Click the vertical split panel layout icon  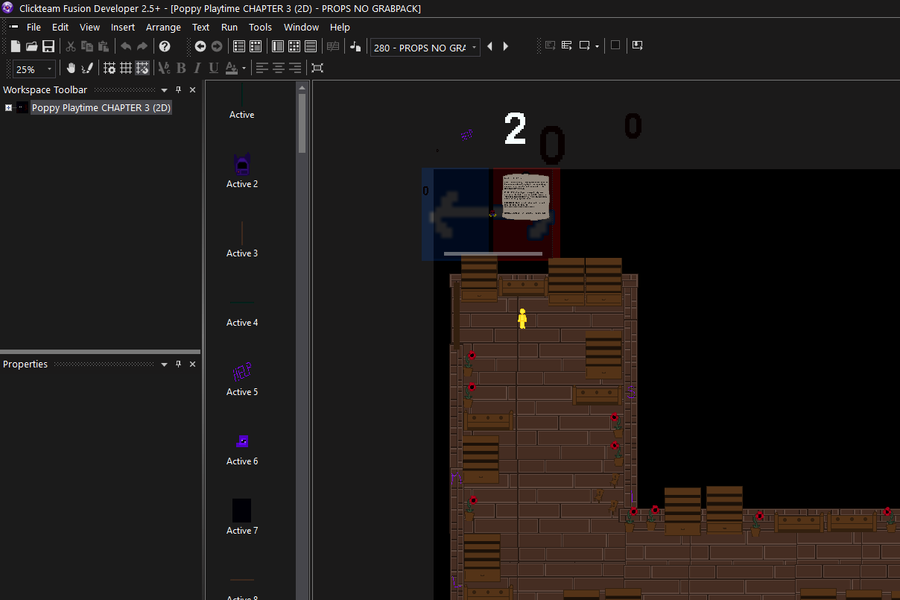pyautogui.click(x=278, y=47)
